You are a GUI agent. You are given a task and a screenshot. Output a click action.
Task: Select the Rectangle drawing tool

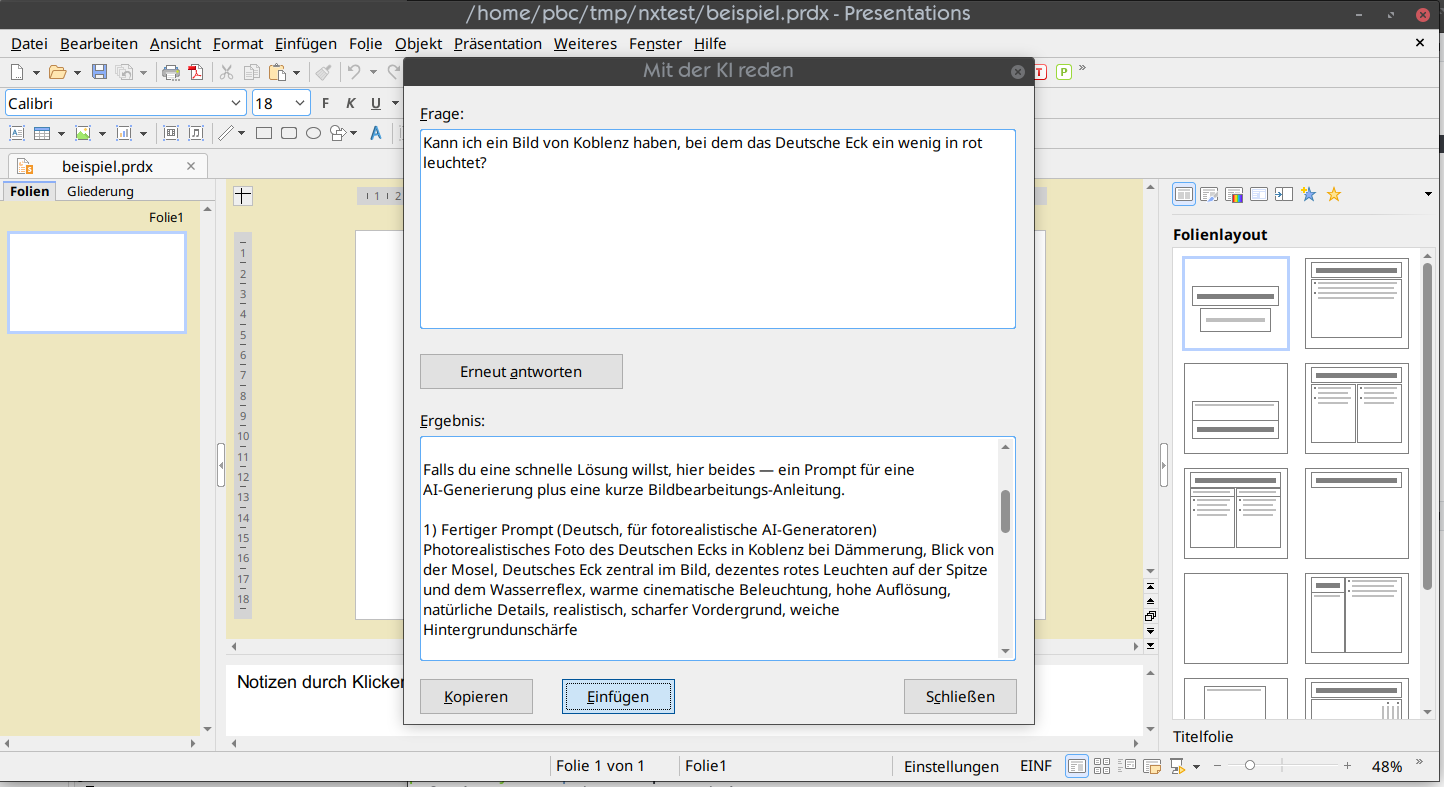pos(264,133)
